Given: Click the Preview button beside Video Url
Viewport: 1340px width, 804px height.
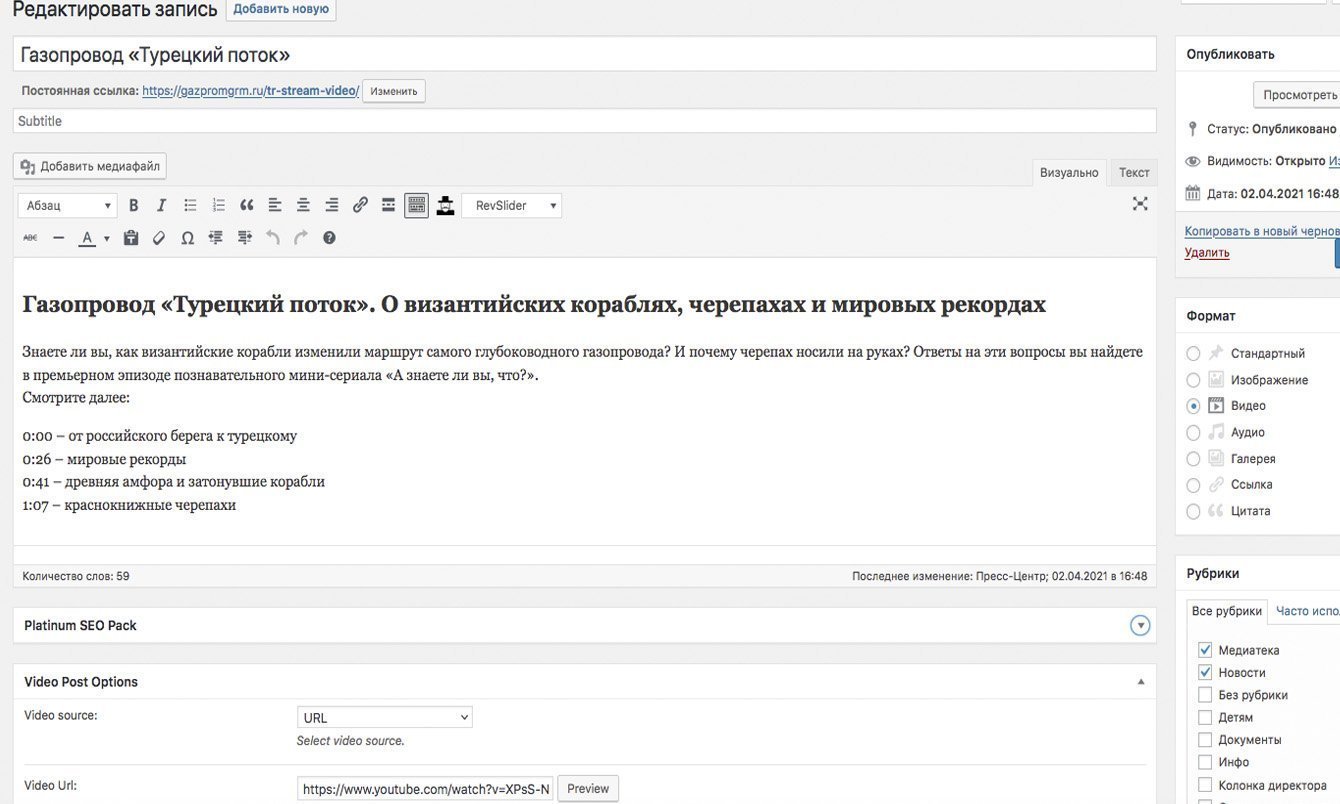Looking at the screenshot, I should click(x=588, y=789).
